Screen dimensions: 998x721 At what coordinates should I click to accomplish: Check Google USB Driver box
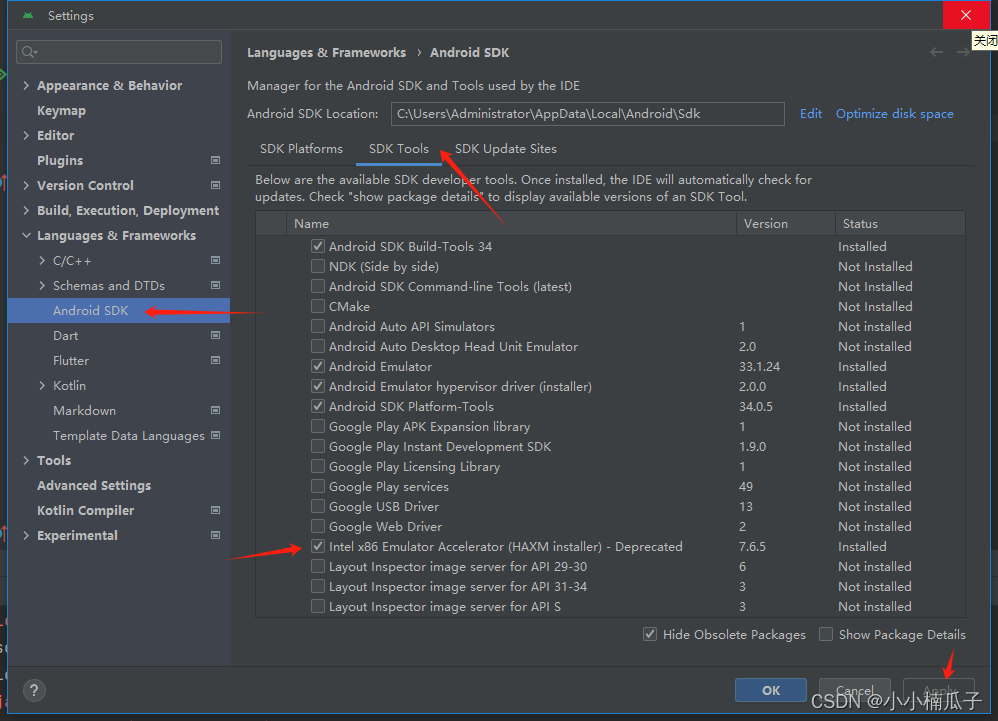(x=318, y=507)
